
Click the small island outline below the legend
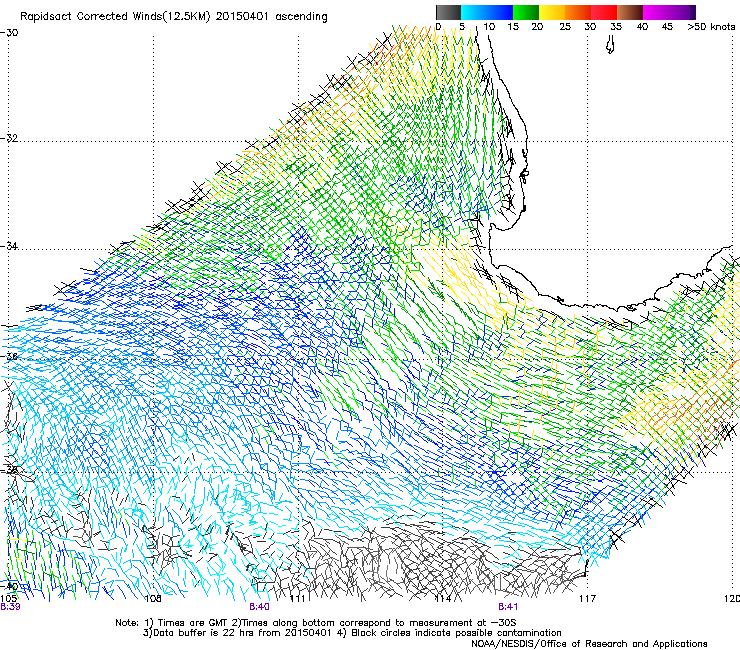click(x=610, y=45)
